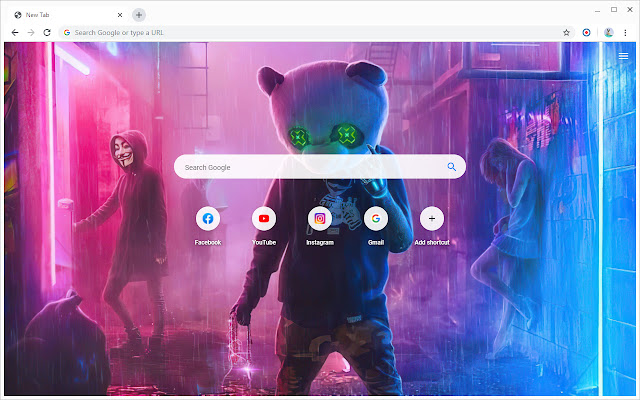Click the Google icon in address bar
This screenshot has height=400, width=640.
tap(67, 32)
